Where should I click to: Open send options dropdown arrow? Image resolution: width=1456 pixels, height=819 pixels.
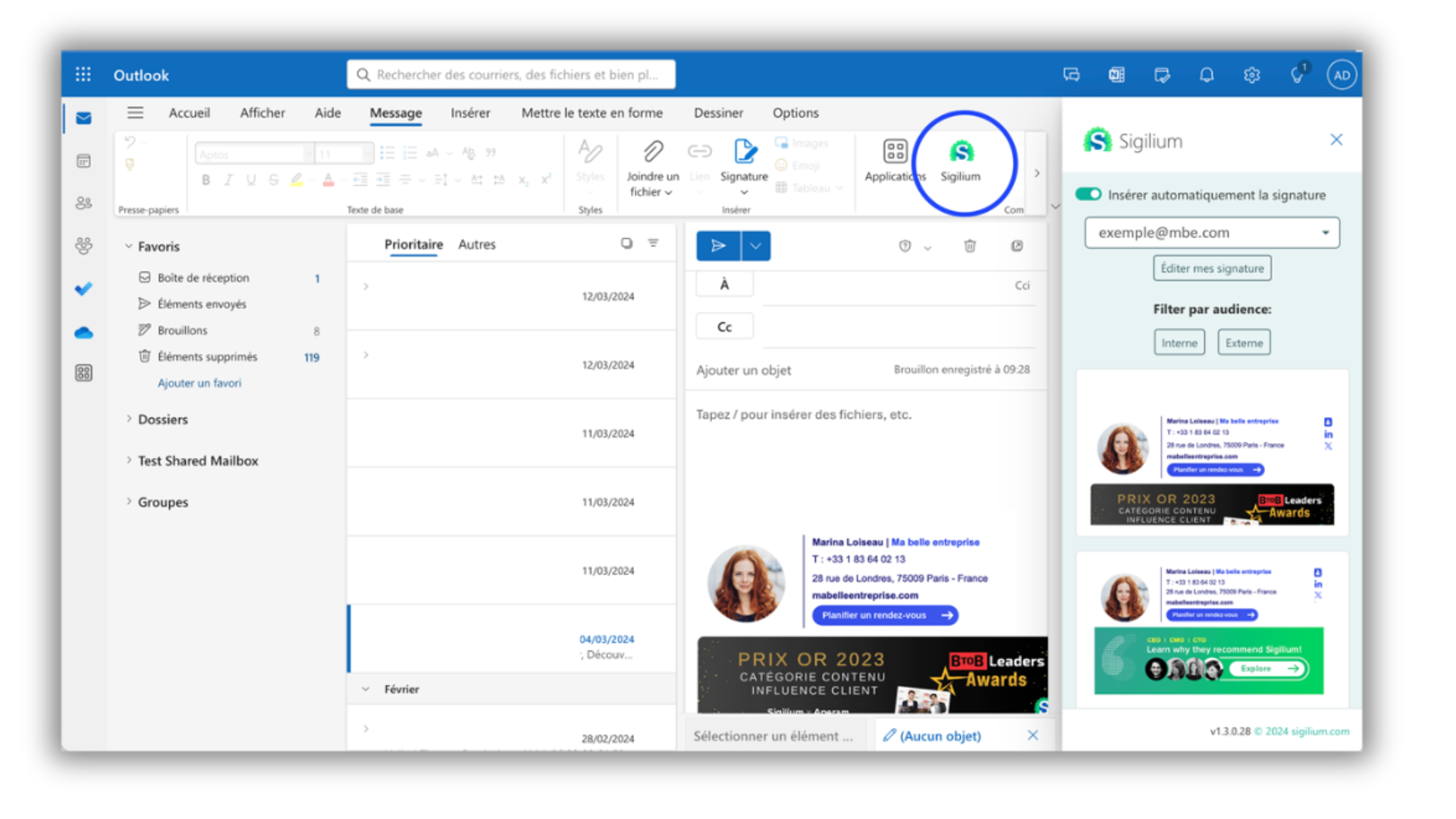[x=756, y=246]
